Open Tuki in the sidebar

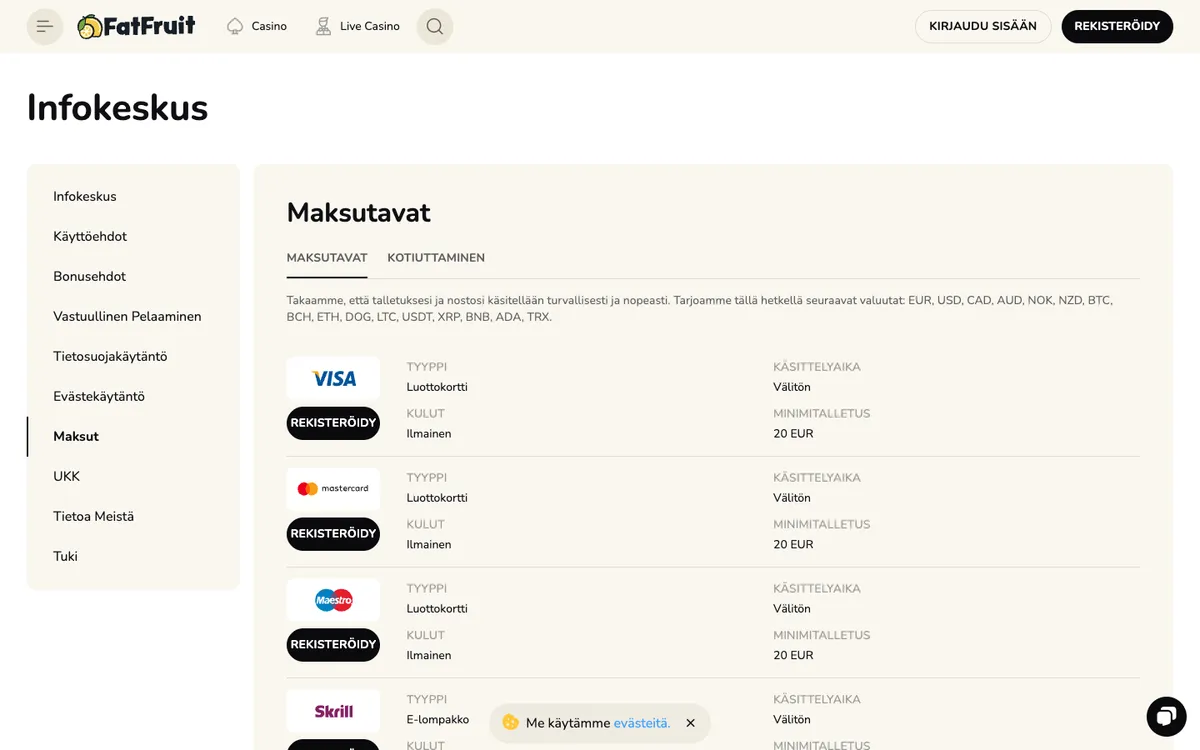[x=65, y=557]
